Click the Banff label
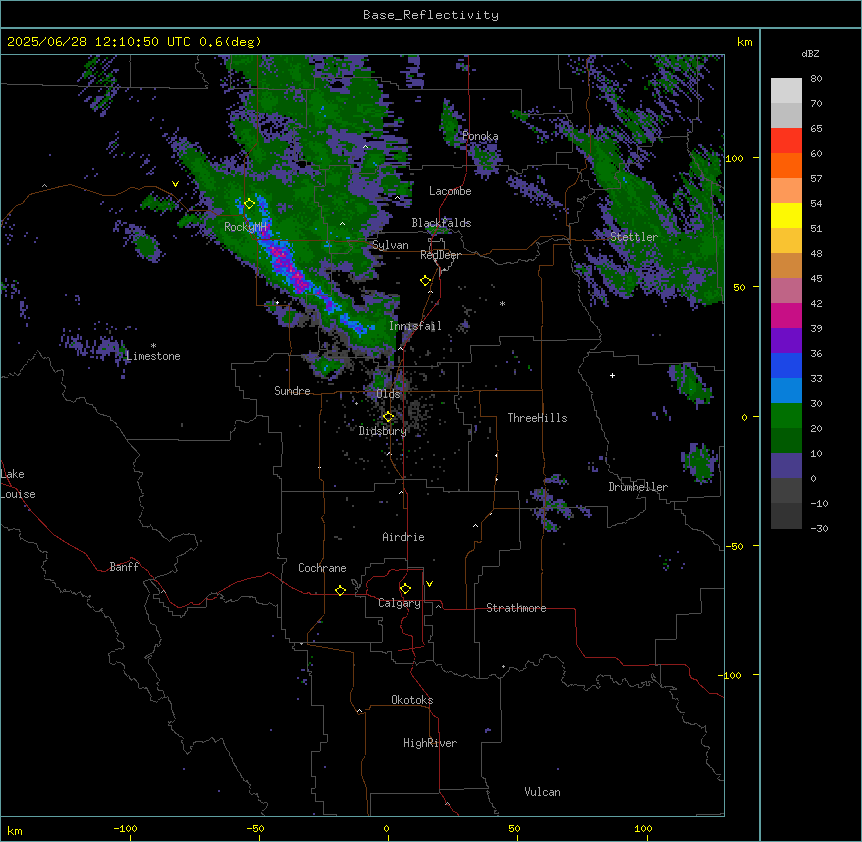 [x=124, y=567]
